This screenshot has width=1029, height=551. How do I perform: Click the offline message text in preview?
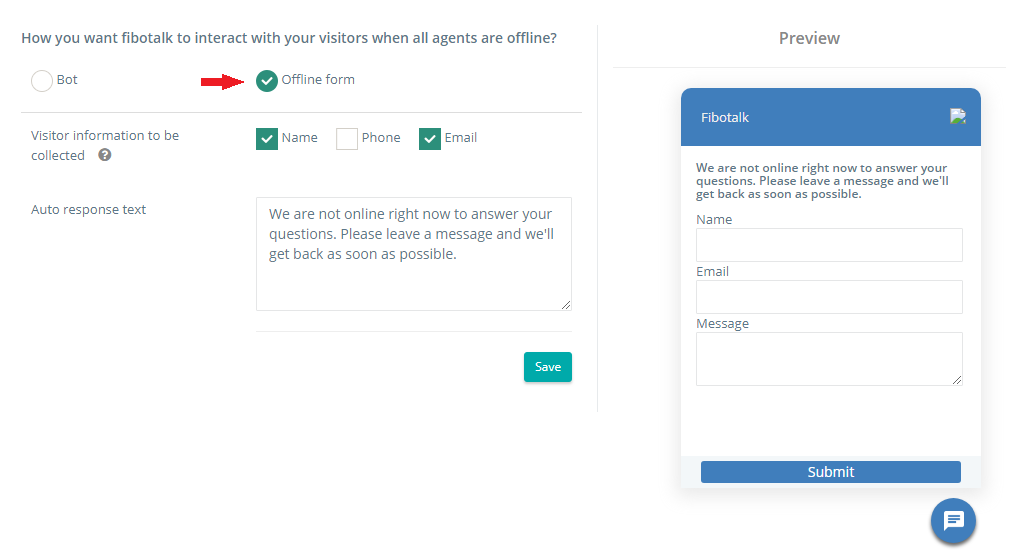point(822,181)
